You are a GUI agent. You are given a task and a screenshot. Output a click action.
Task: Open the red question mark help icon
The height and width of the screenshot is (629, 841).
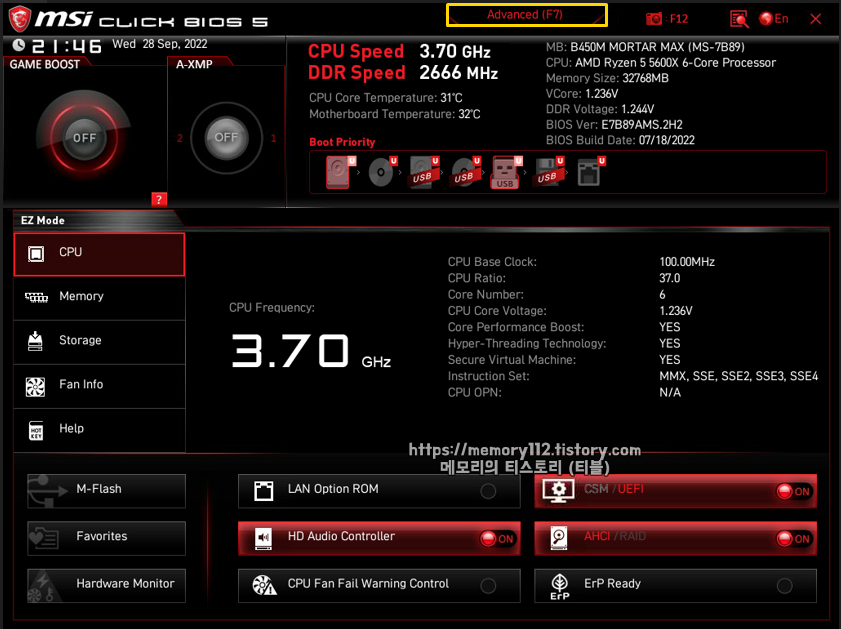point(159,199)
